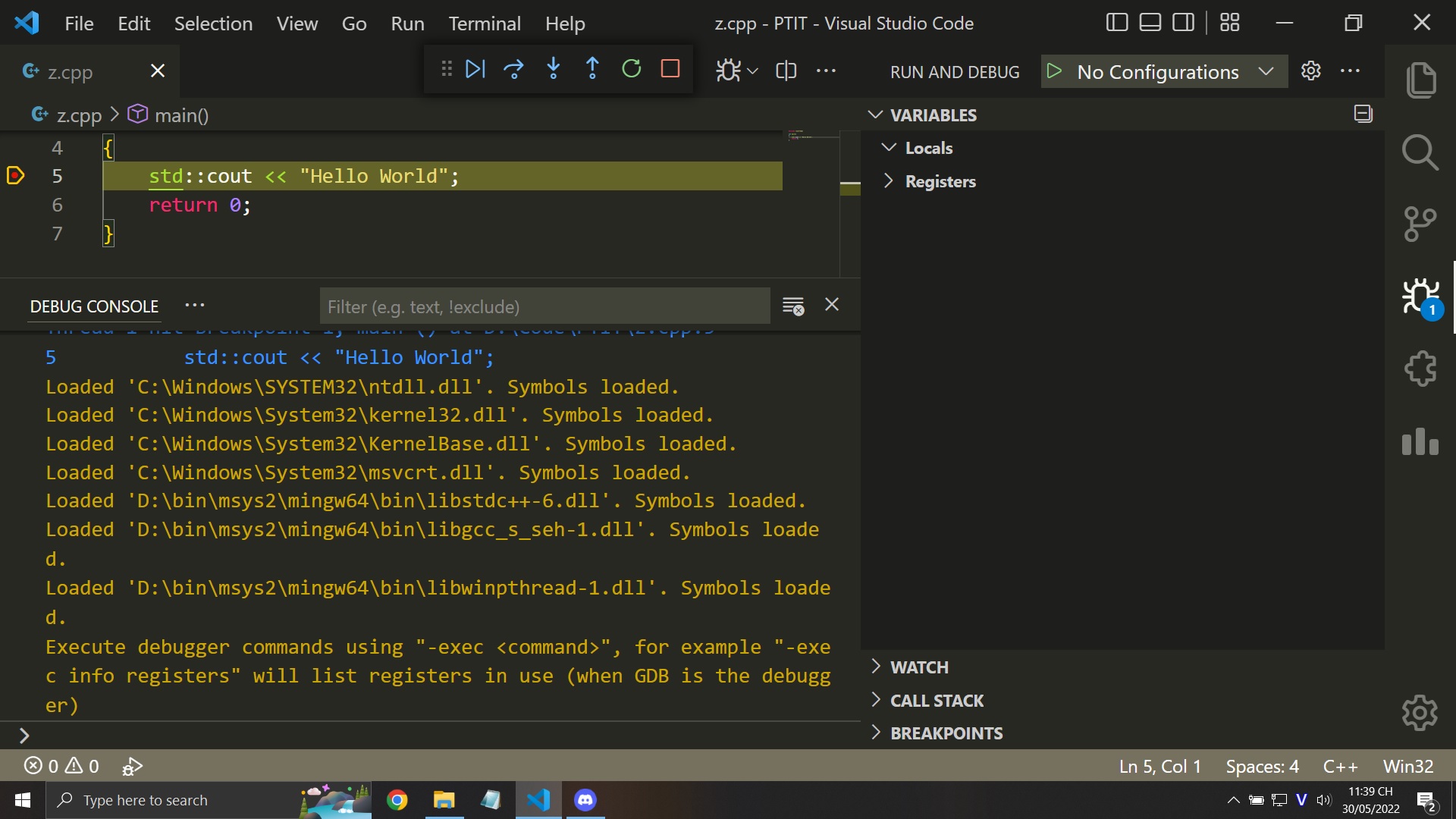Click the debug status bar icon
Viewport: 1456px width, 819px height.
tap(132, 766)
